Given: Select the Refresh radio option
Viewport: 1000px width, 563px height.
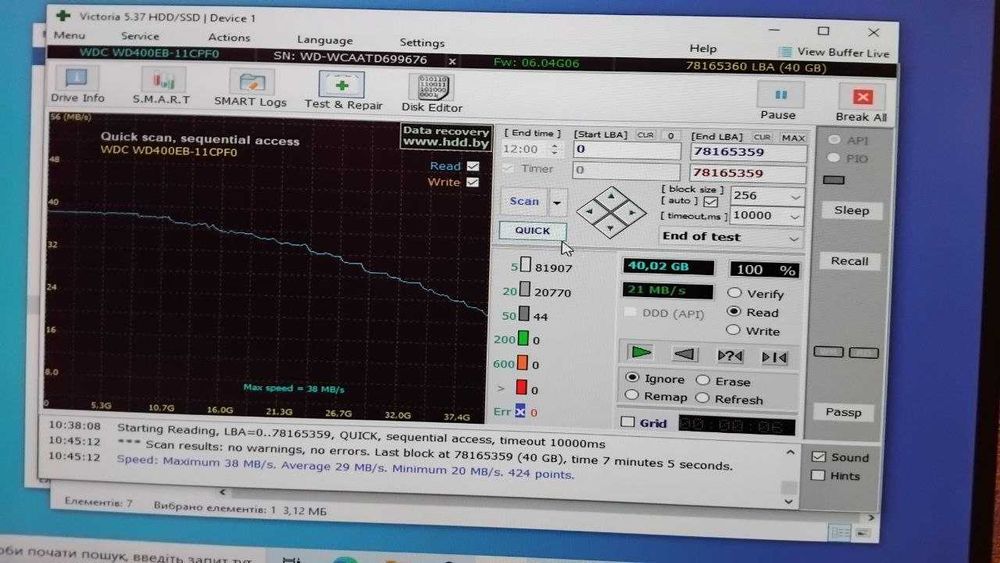Looking at the screenshot, I should click(x=702, y=398).
